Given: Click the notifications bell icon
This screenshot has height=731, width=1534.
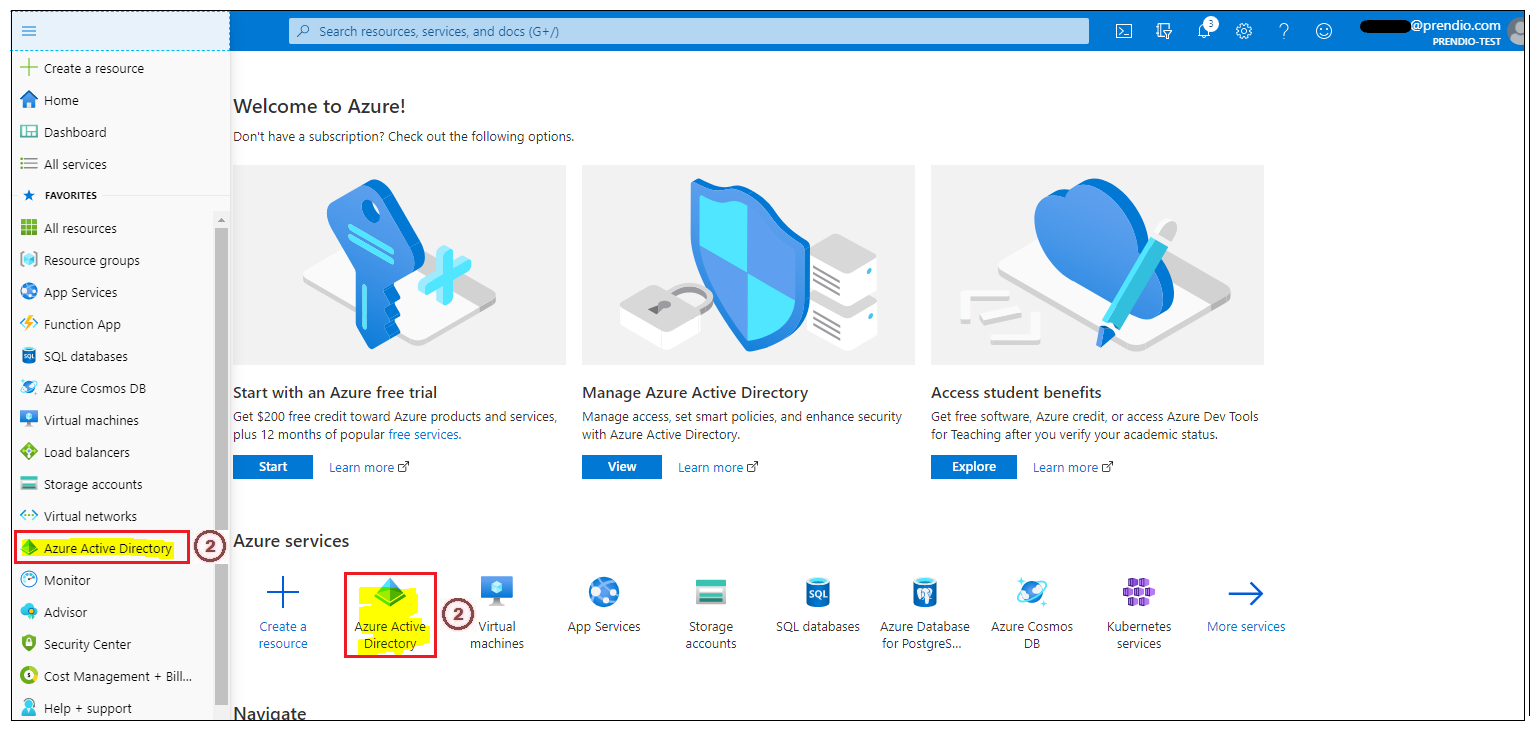Looking at the screenshot, I should (x=1204, y=31).
